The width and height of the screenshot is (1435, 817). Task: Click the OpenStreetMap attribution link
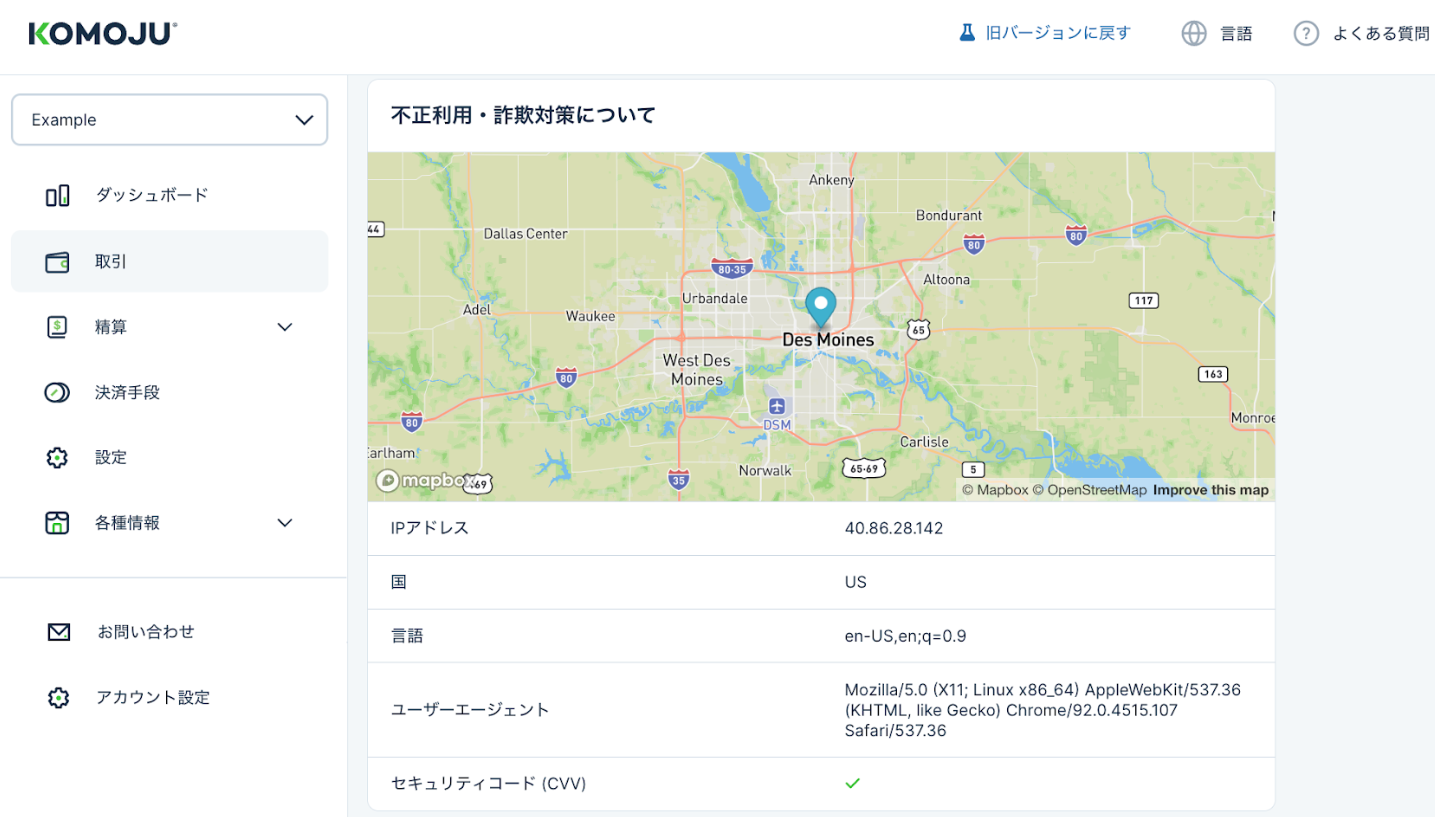click(x=1089, y=490)
